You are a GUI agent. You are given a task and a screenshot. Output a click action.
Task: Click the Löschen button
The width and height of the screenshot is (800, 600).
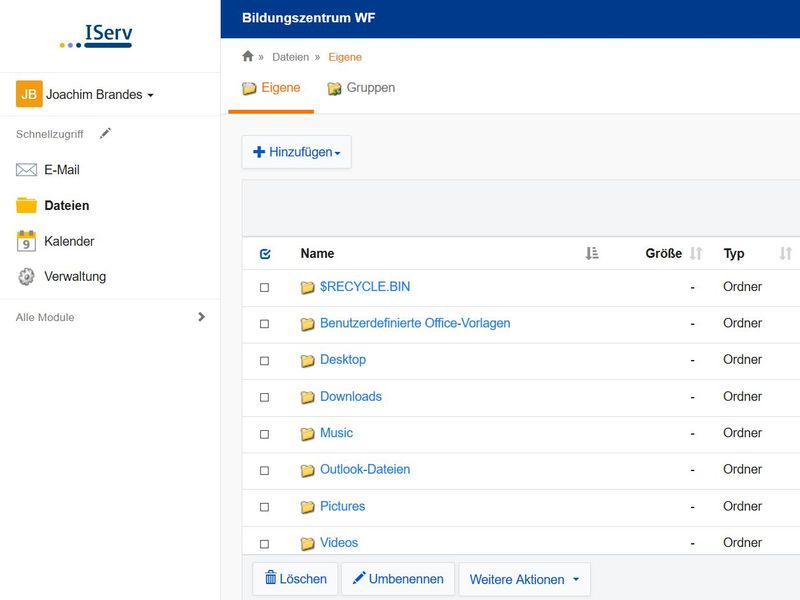coord(295,579)
